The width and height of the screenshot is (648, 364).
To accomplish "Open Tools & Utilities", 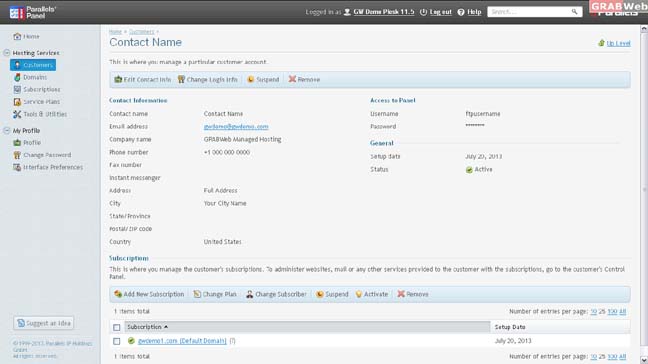I will 45,114.
